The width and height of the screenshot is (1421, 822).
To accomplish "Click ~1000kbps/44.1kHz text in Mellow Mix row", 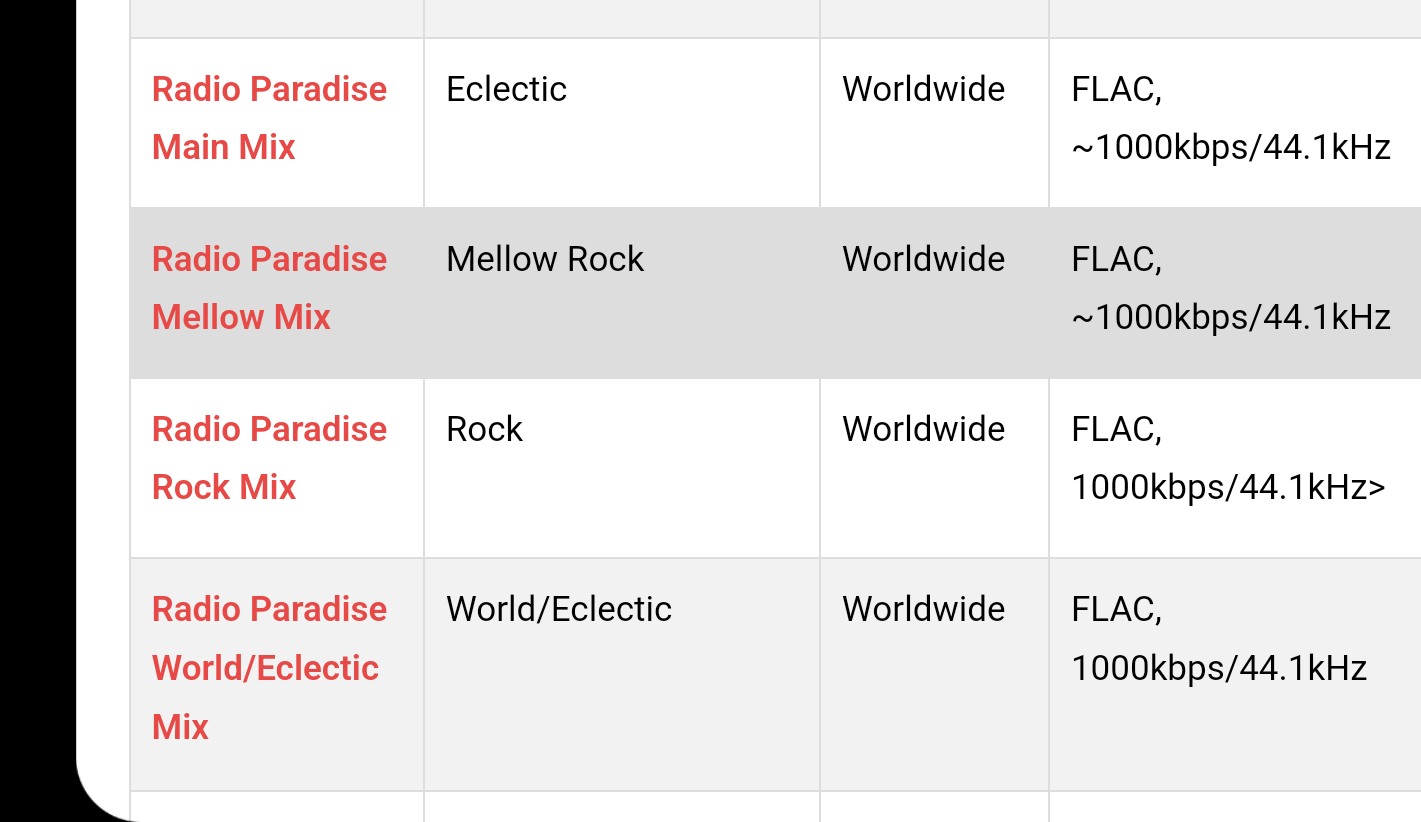I will click(x=1231, y=317).
